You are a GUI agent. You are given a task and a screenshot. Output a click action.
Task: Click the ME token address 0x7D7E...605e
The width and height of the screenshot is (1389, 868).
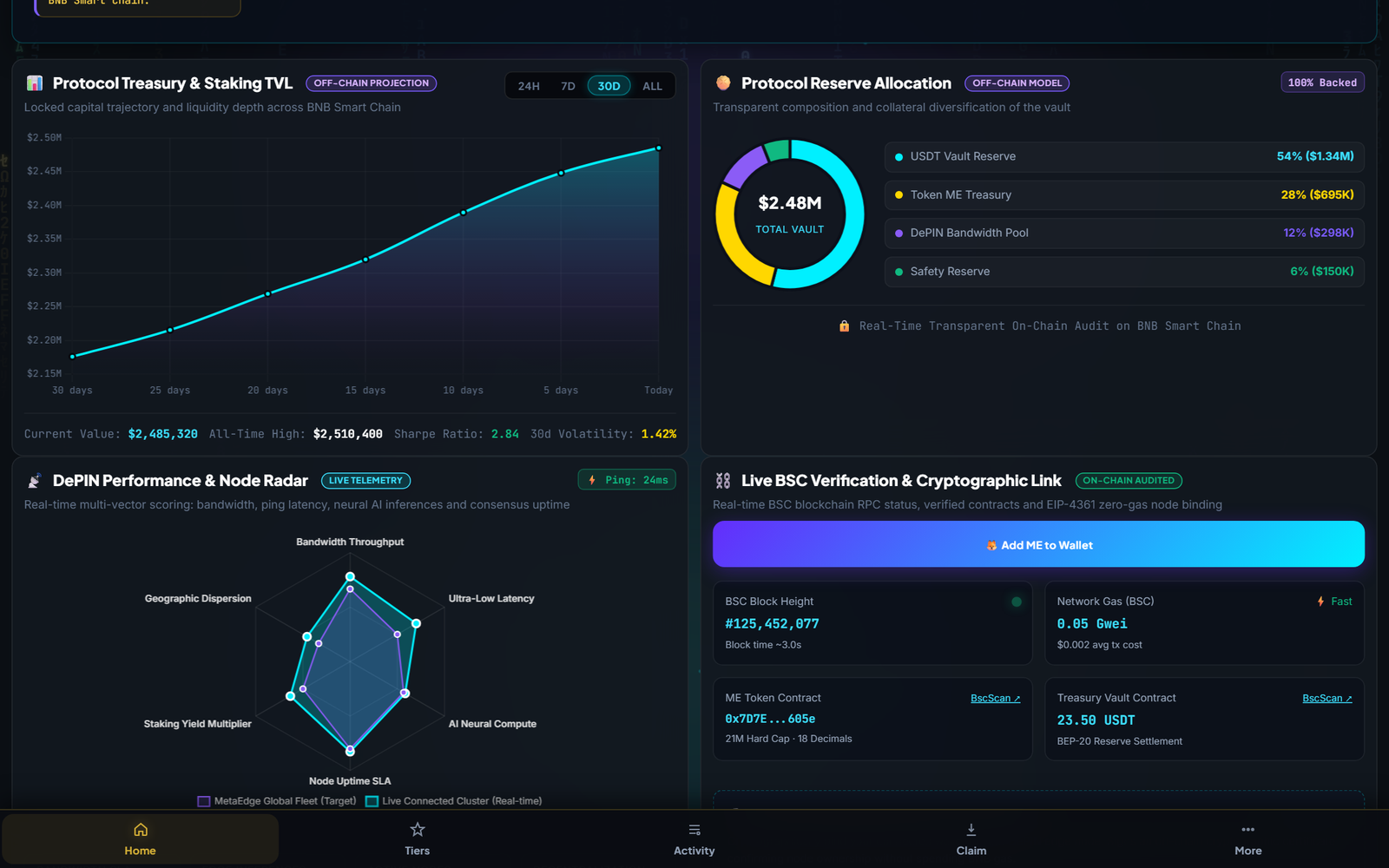[x=770, y=720]
